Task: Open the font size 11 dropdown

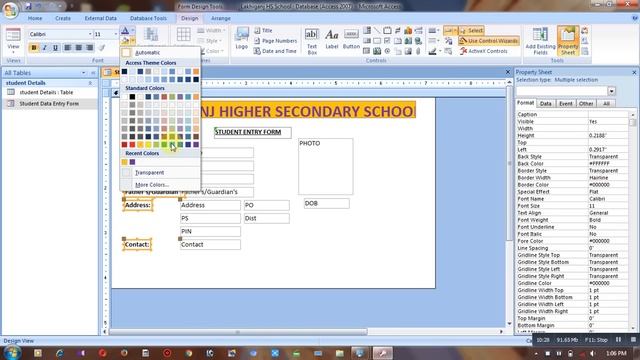Action: coord(116,34)
